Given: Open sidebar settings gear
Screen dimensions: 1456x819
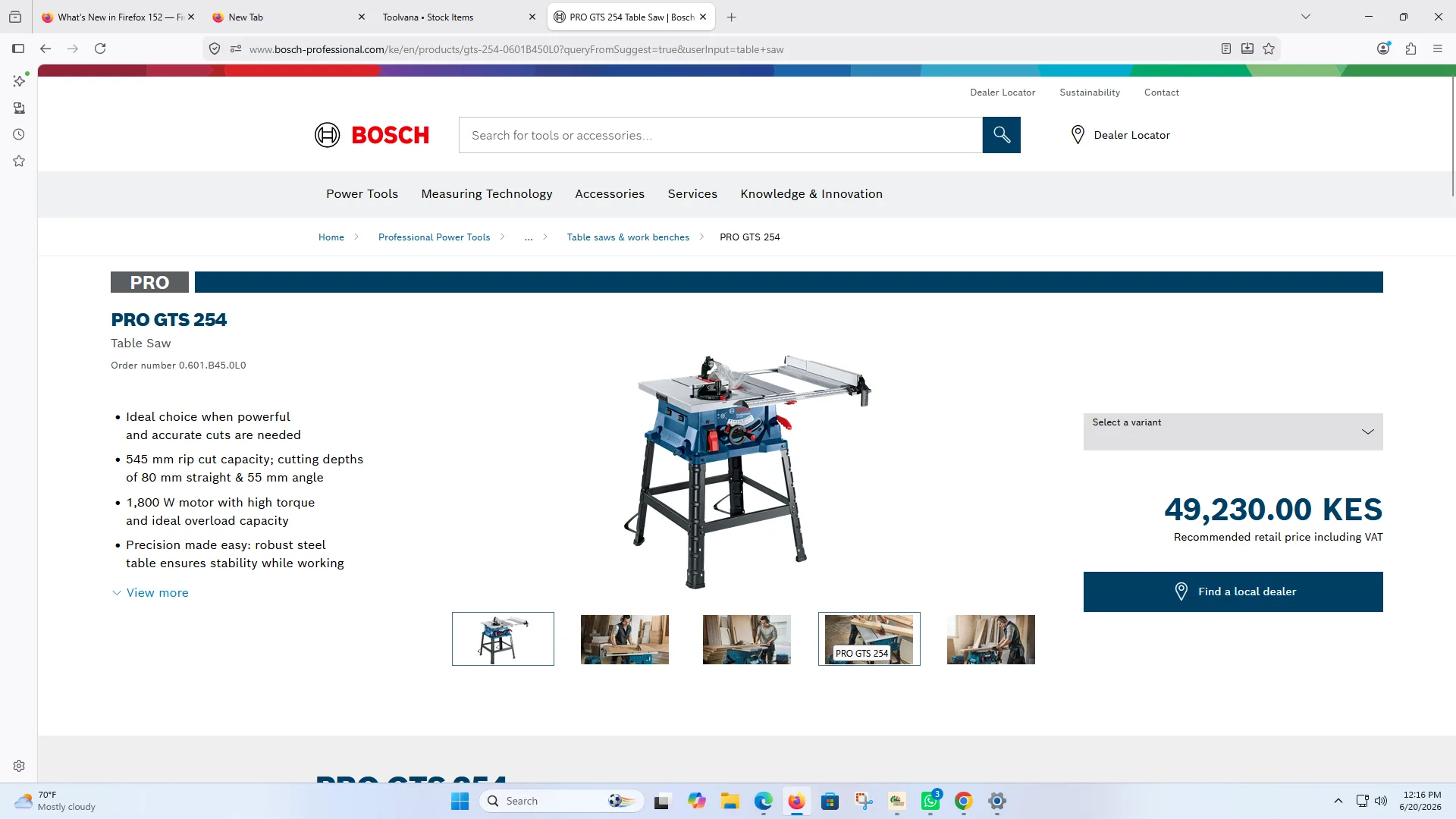Looking at the screenshot, I should point(19,766).
